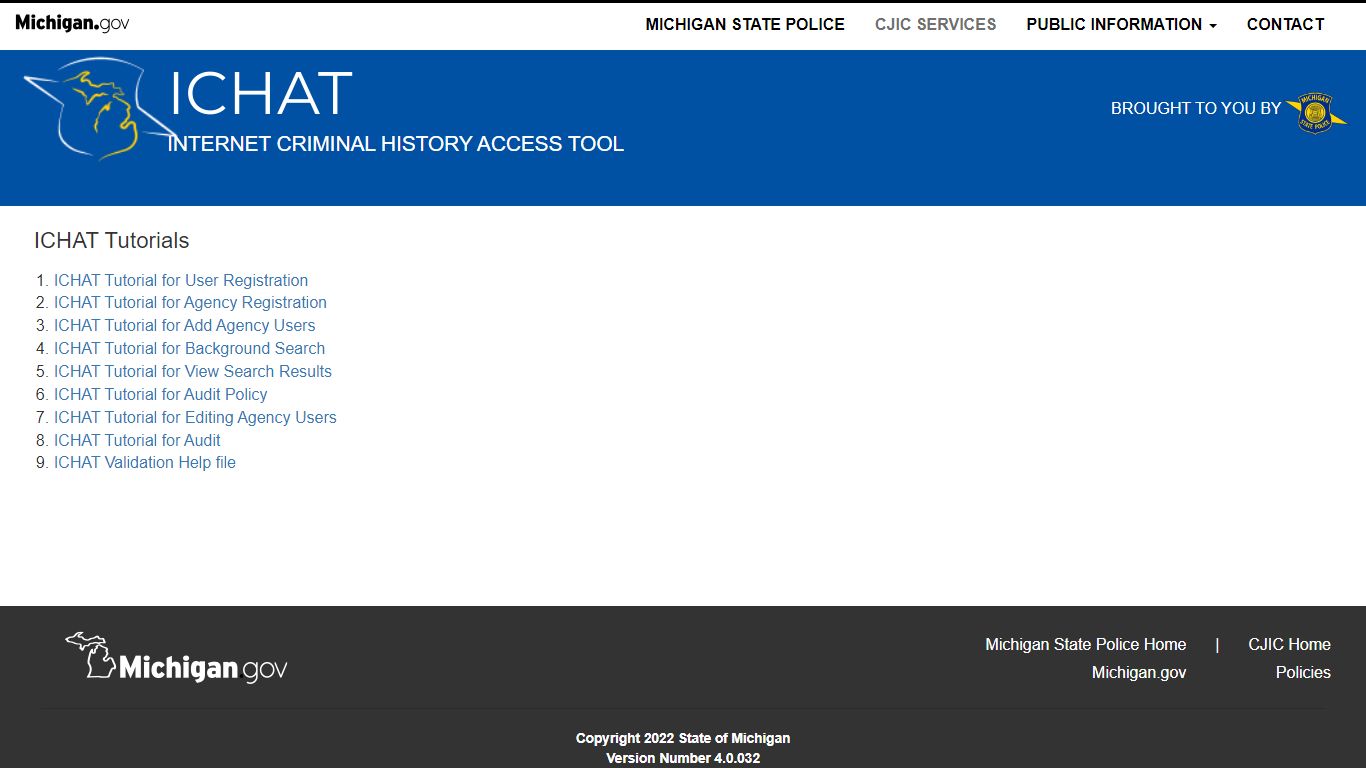Click the Brought To You By text
The width and height of the screenshot is (1366, 768).
pos(1196,108)
